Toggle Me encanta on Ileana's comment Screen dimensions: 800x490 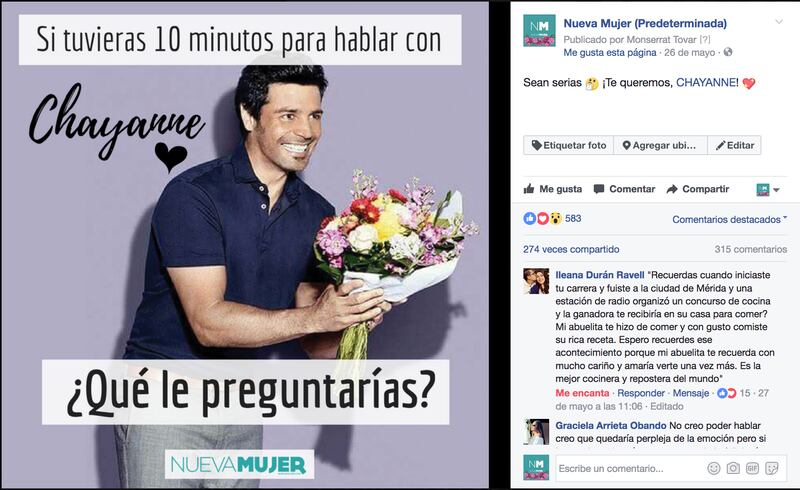click(582, 393)
